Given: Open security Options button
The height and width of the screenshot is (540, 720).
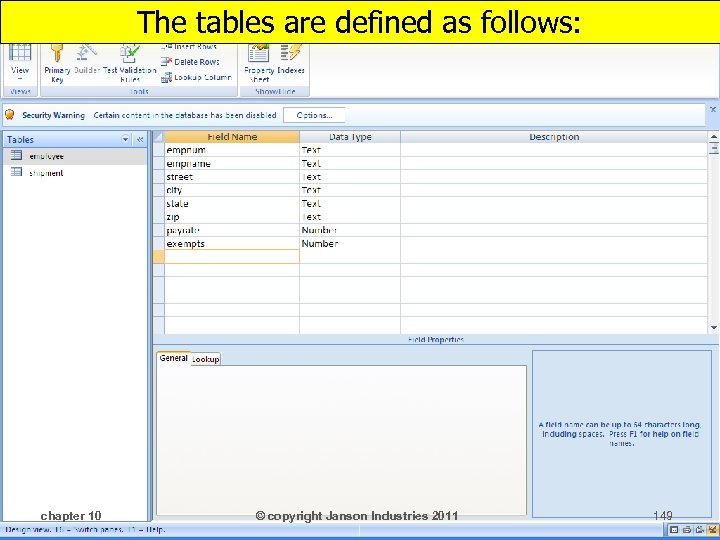Looking at the screenshot, I should click(314, 115).
